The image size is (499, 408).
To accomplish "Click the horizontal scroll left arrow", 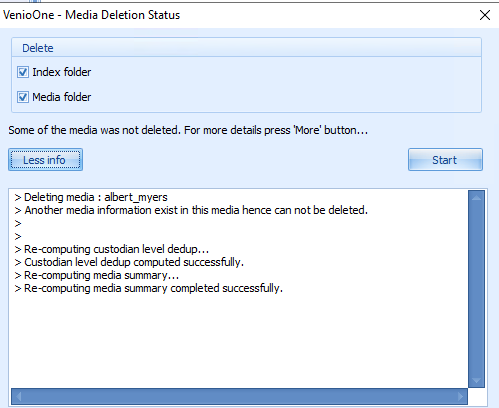I will [x=19, y=396].
